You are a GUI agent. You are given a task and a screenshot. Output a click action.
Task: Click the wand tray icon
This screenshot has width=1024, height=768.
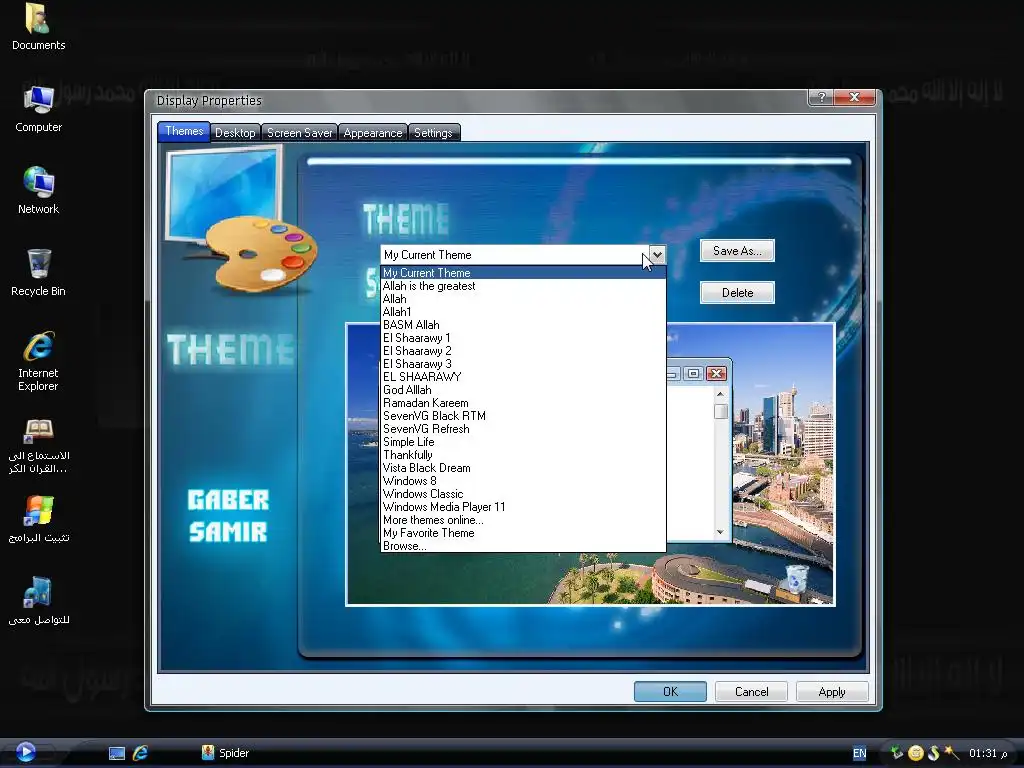pos(952,753)
